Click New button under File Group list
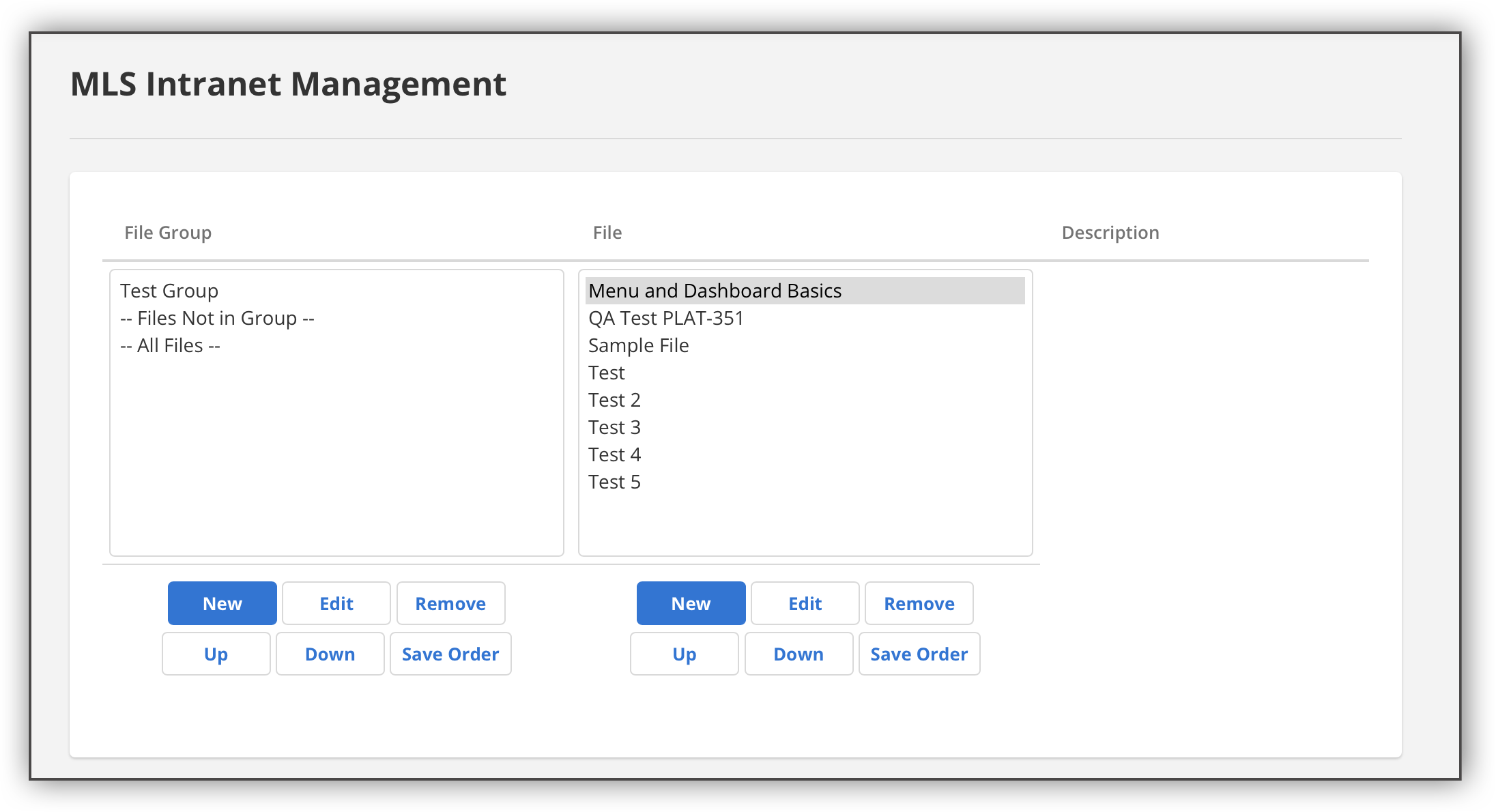The image size is (1496, 812). pyautogui.click(x=222, y=603)
